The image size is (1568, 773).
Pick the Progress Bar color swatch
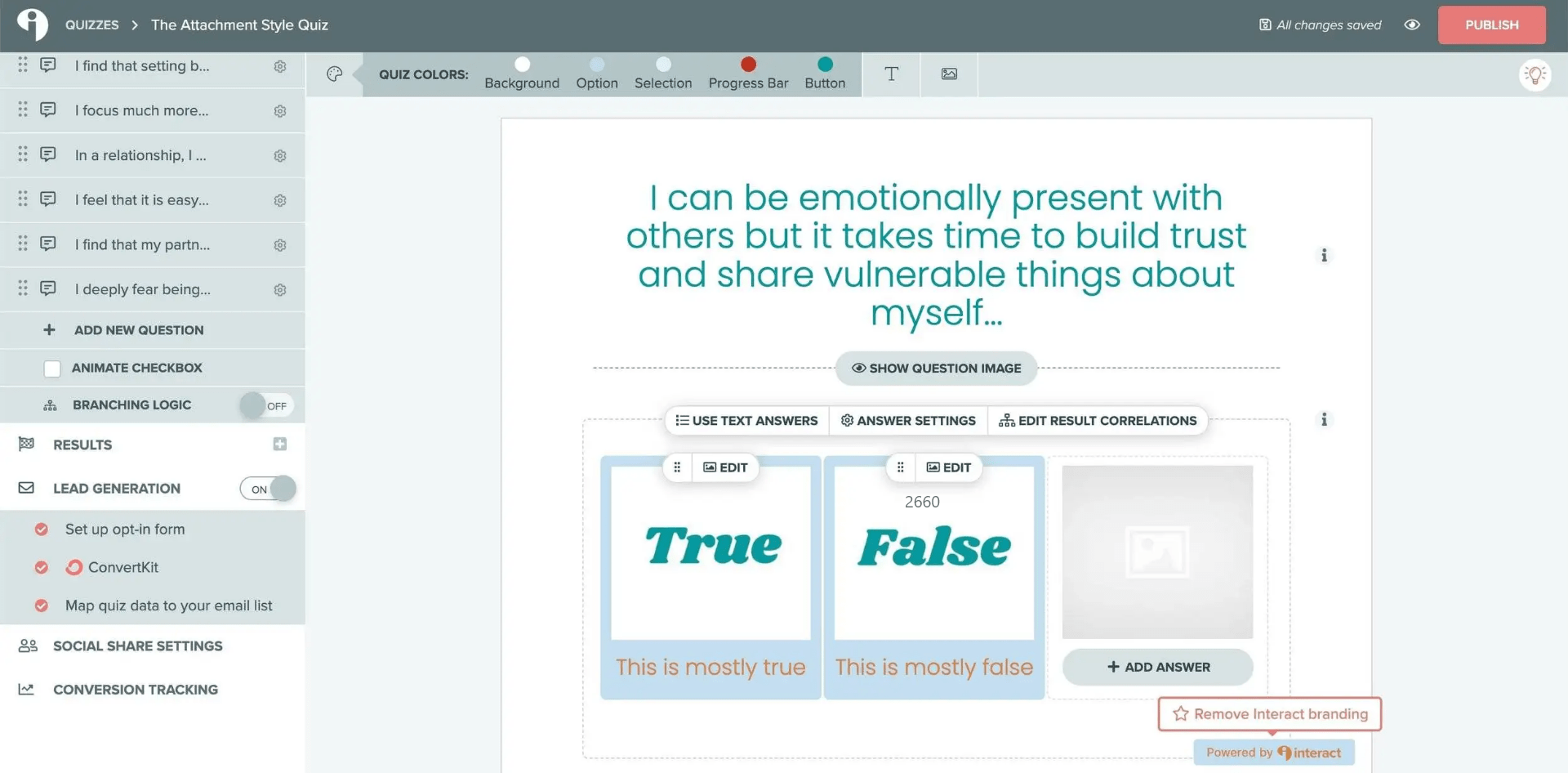point(748,65)
